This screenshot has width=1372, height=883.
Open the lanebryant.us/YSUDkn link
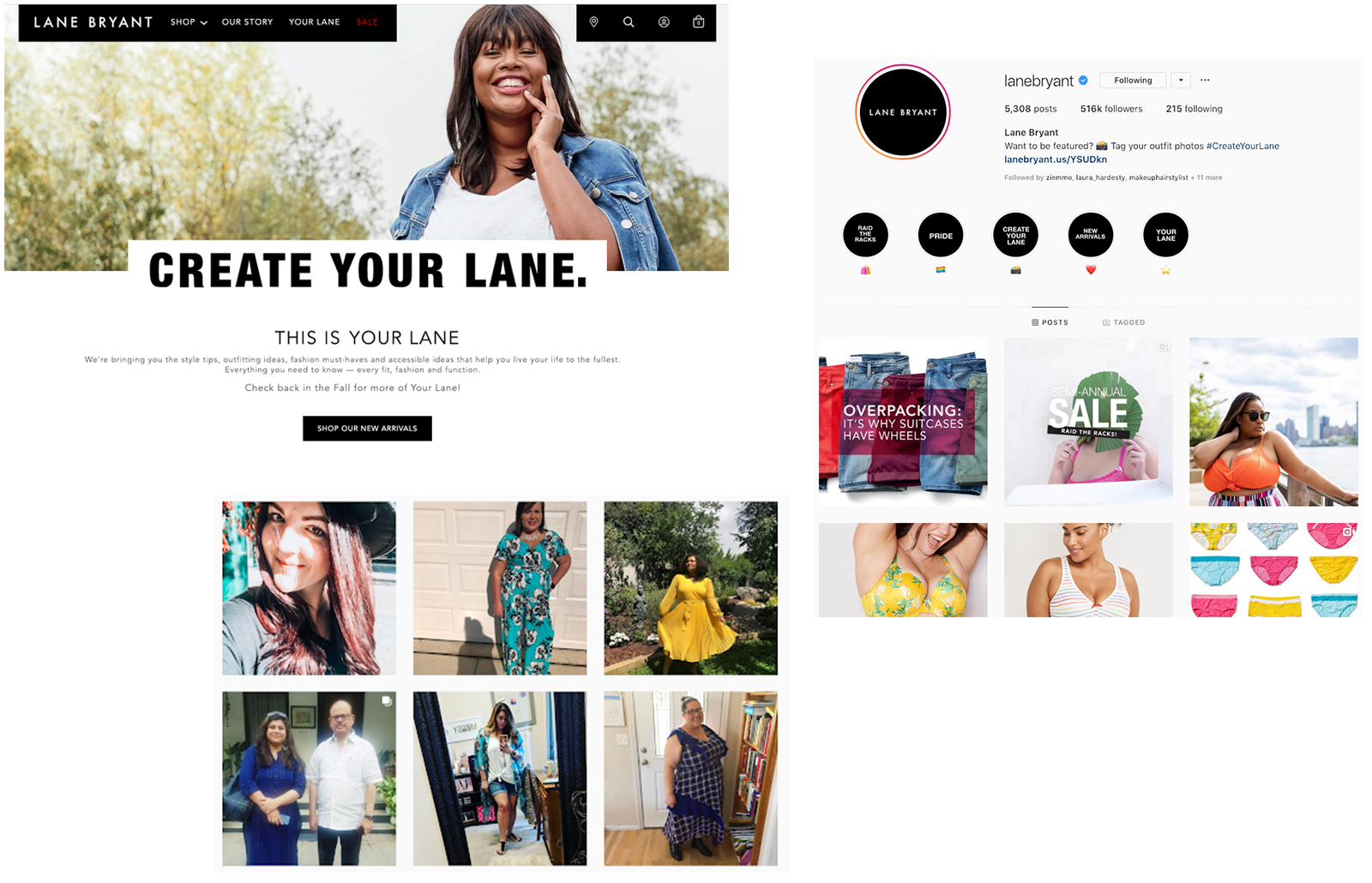pyautogui.click(x=1056, y=159)
